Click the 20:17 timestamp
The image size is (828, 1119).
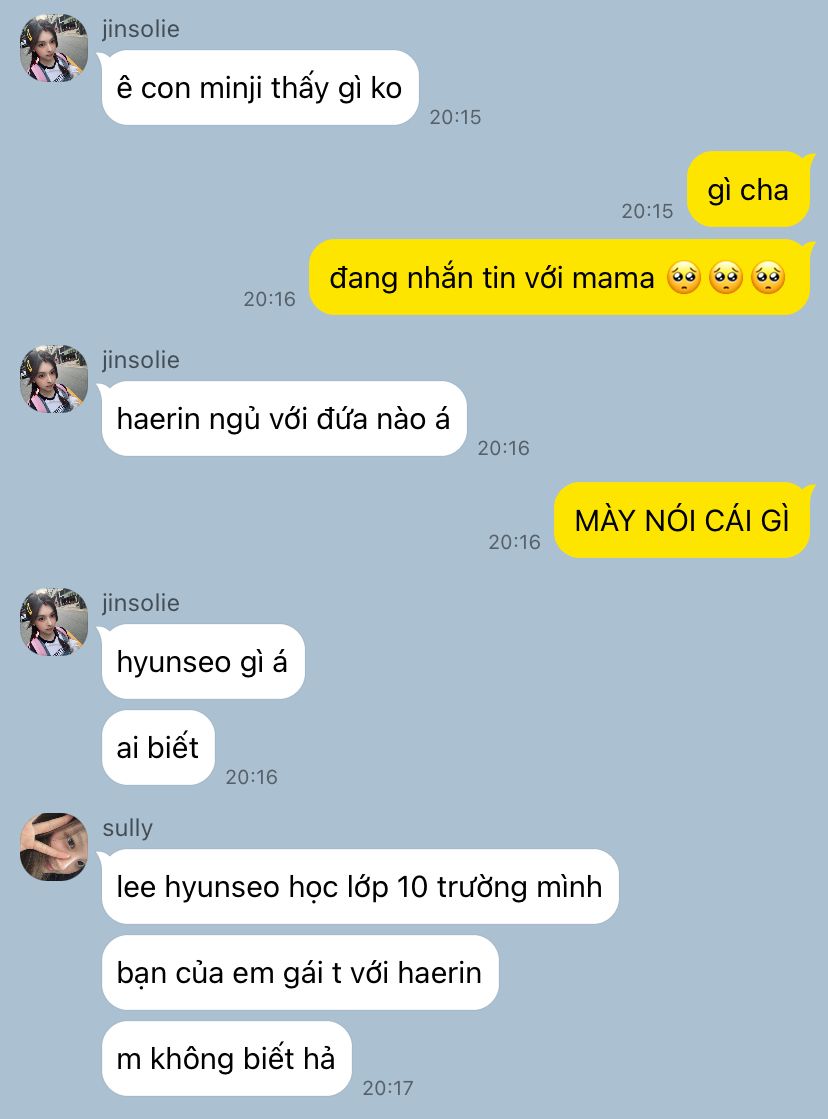point(388,1088)
